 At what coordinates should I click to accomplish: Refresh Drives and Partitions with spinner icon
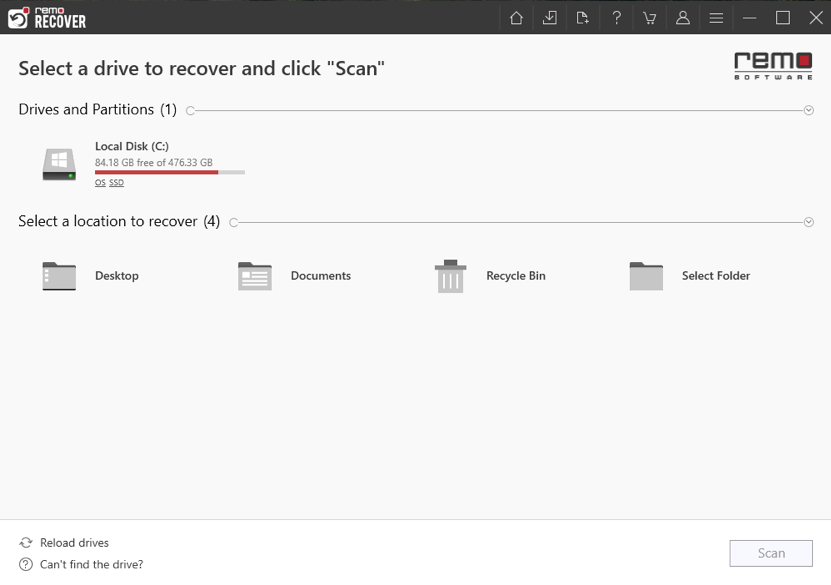(x=190, y=110)
